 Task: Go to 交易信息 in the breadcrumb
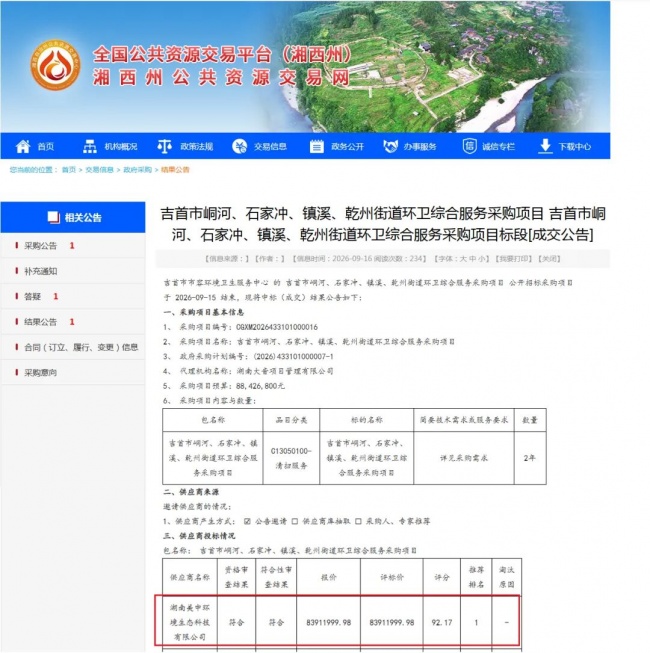click(x=99, y=169)
